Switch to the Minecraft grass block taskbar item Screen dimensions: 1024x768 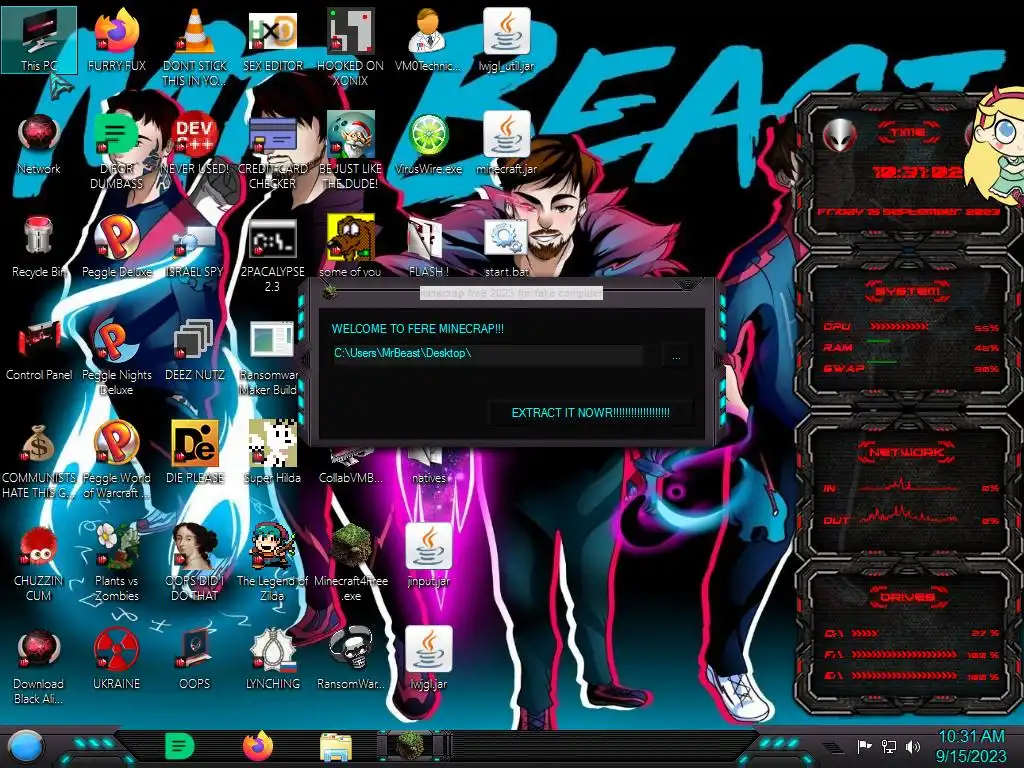click(x=410, y=746)
